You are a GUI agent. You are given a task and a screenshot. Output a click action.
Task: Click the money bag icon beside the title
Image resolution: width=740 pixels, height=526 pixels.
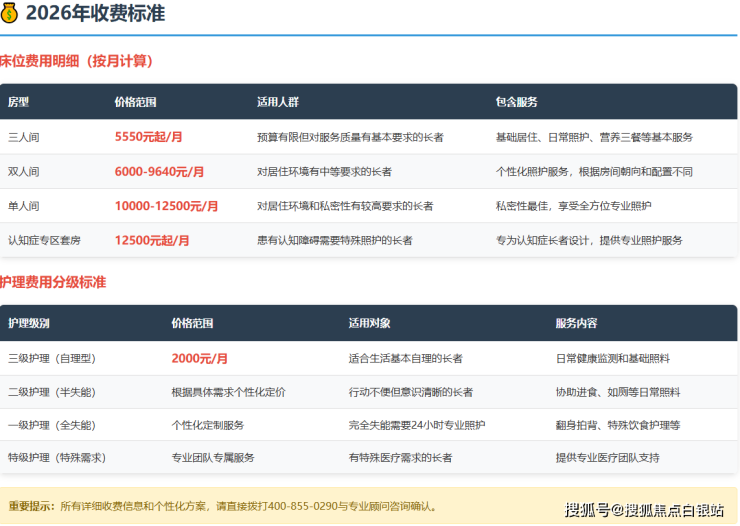click(x=9, y=14)
